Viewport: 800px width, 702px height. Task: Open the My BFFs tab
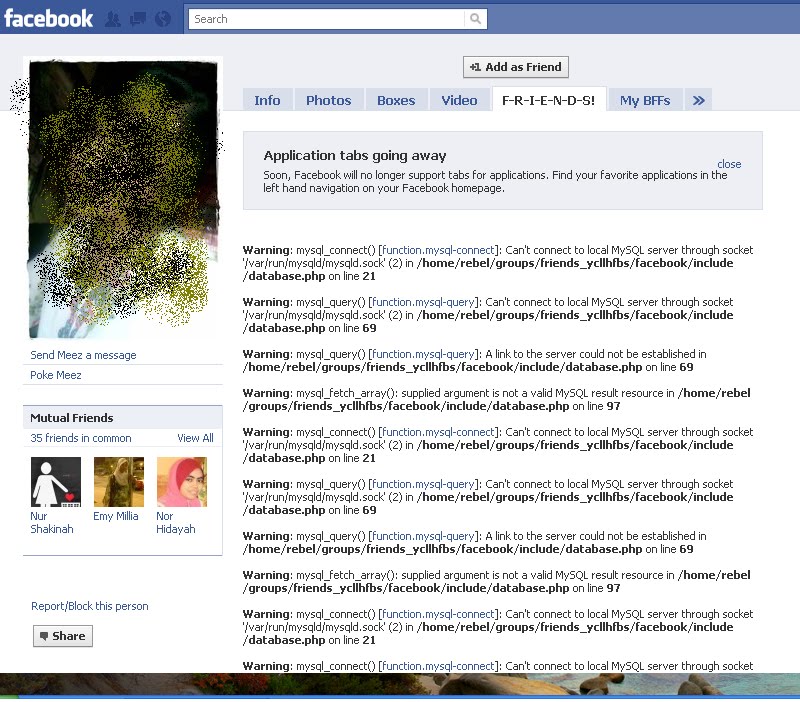(645, 100)
